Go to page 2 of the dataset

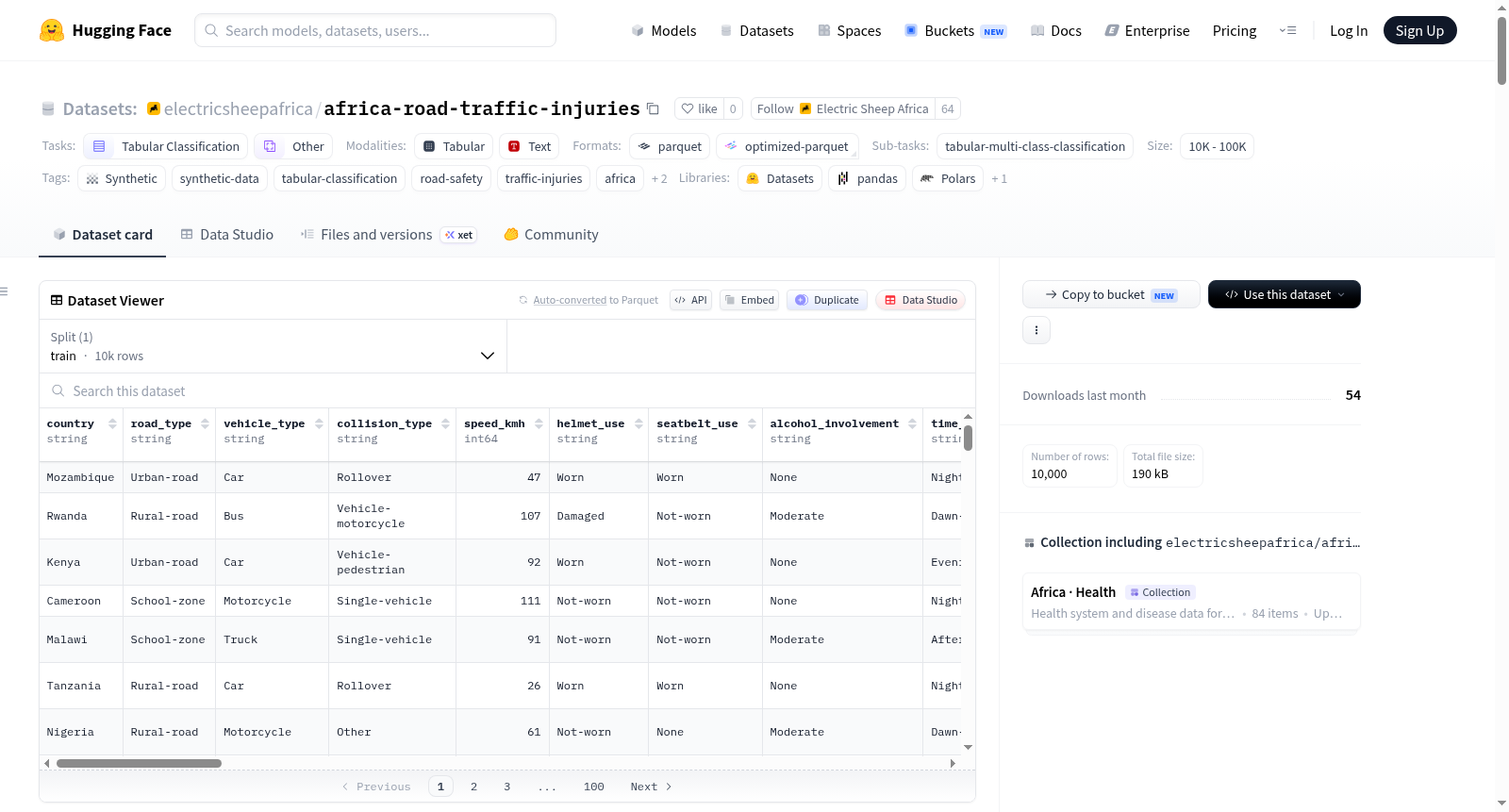point(473,787)
